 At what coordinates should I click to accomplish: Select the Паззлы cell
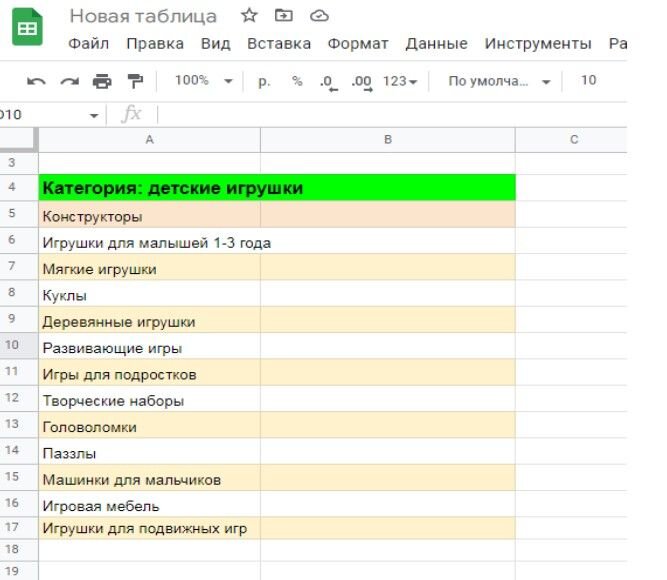(x=149, y=452)
